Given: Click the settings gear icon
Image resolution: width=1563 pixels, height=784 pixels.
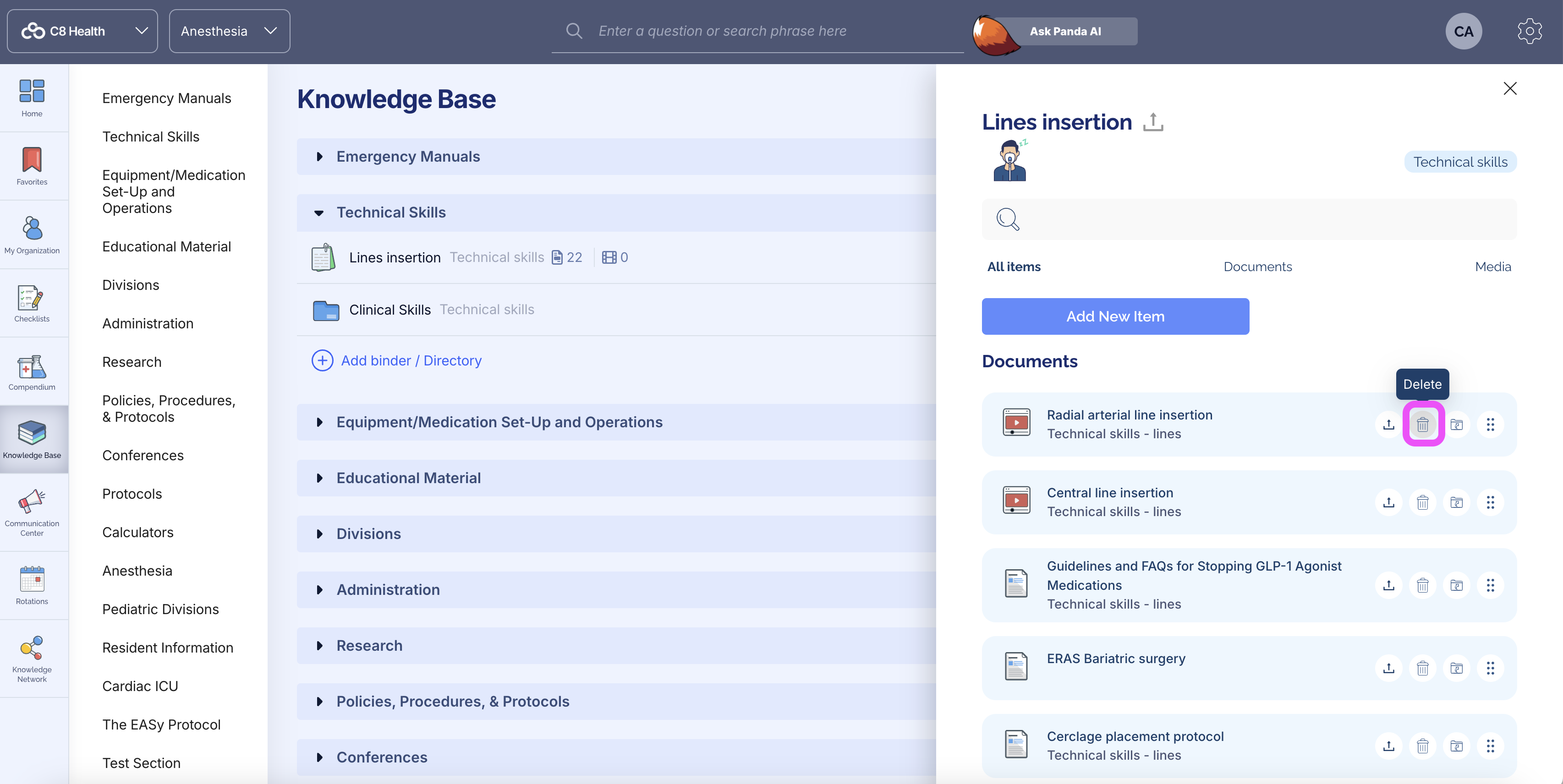Looking at the screenshot, I should 1529,31.
